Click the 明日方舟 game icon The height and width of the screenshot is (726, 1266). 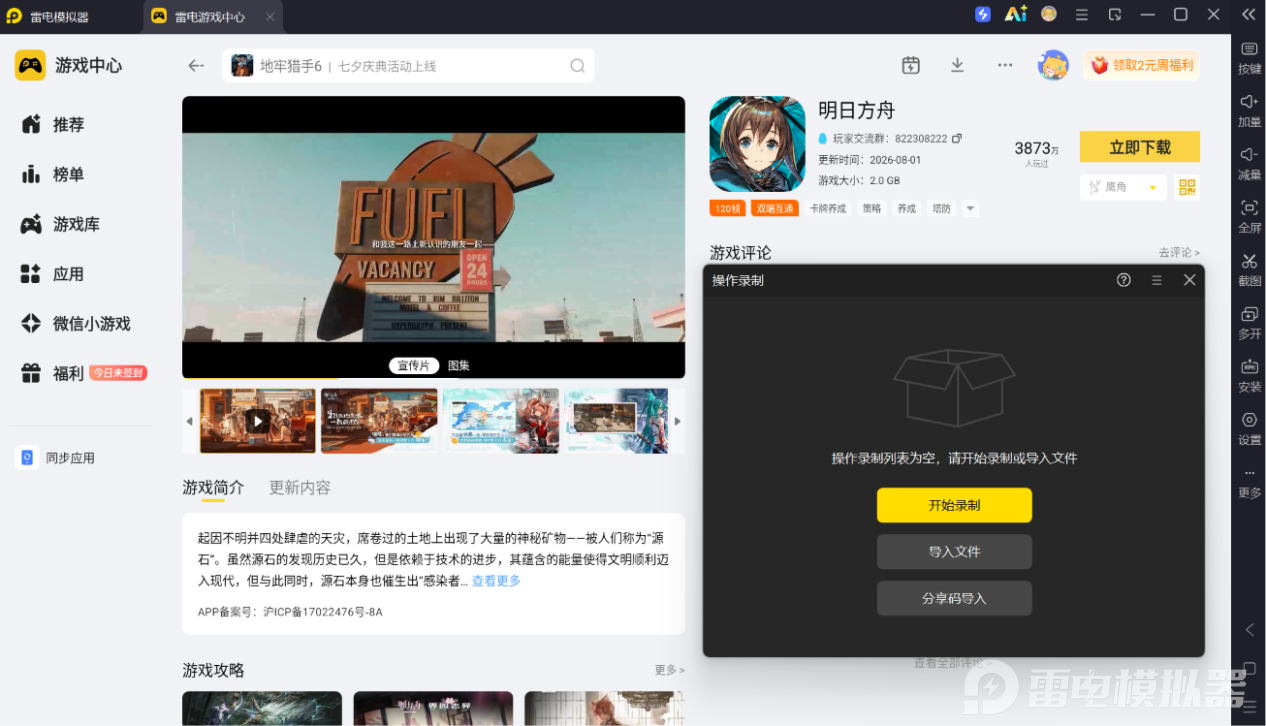pos(757,144)
